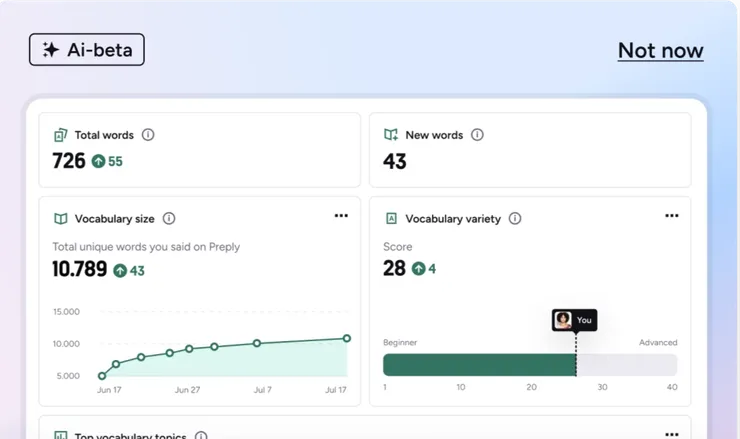
Task: Click the New words book icon
Action: click(x=391, y=135)
